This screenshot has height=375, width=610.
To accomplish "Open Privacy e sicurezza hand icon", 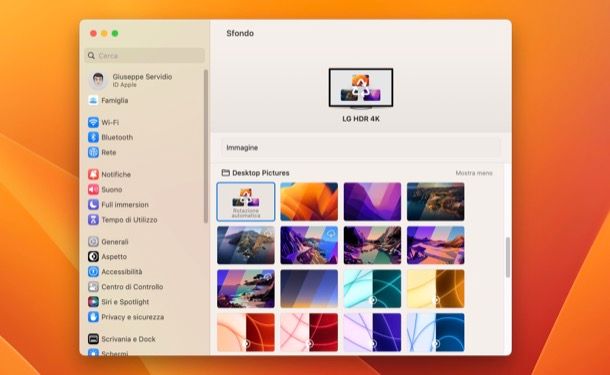I will coord(93,317).
